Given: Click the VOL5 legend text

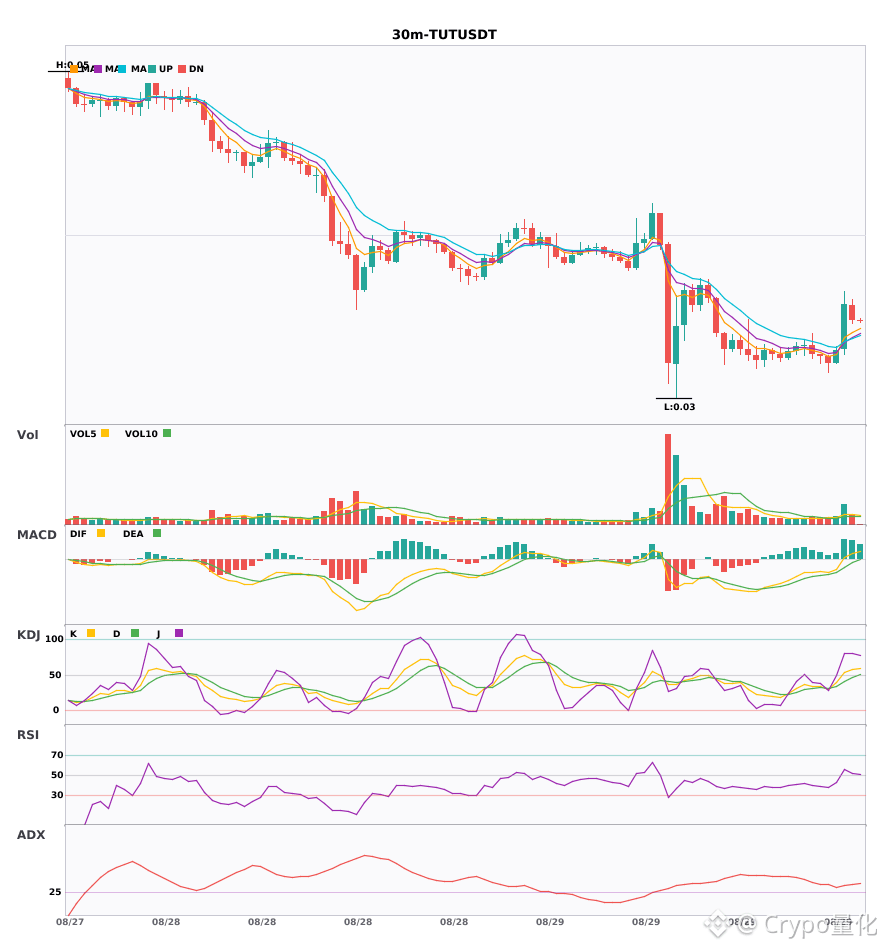Looking at the screenshot, I should tap(83, 434).
